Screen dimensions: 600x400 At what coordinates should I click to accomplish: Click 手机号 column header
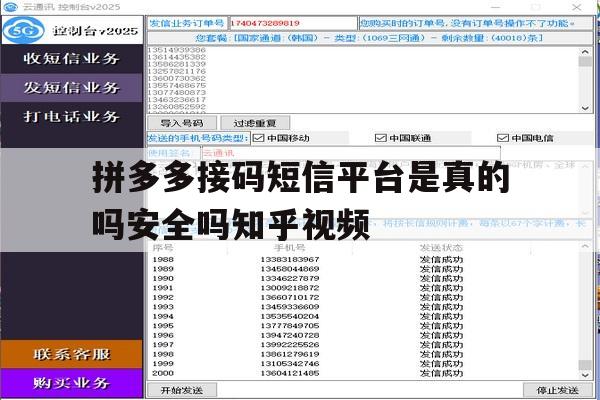(x=290, y=248)
